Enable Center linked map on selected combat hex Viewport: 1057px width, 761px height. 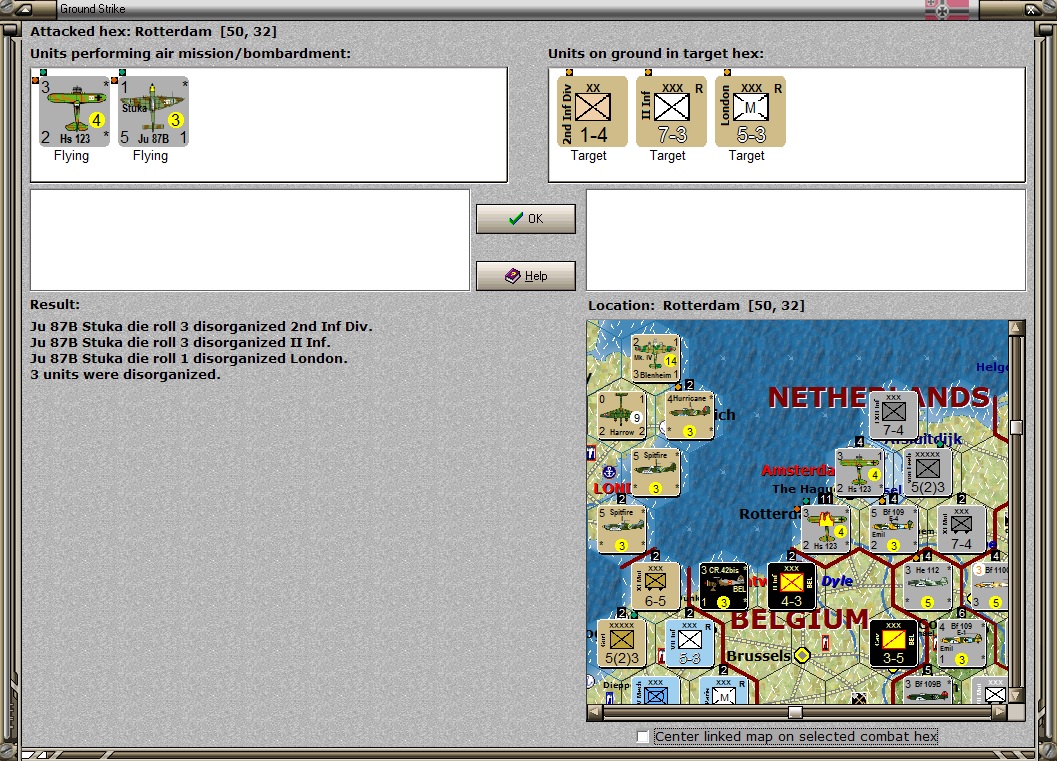pyautogui.click(x=643, y=737)
